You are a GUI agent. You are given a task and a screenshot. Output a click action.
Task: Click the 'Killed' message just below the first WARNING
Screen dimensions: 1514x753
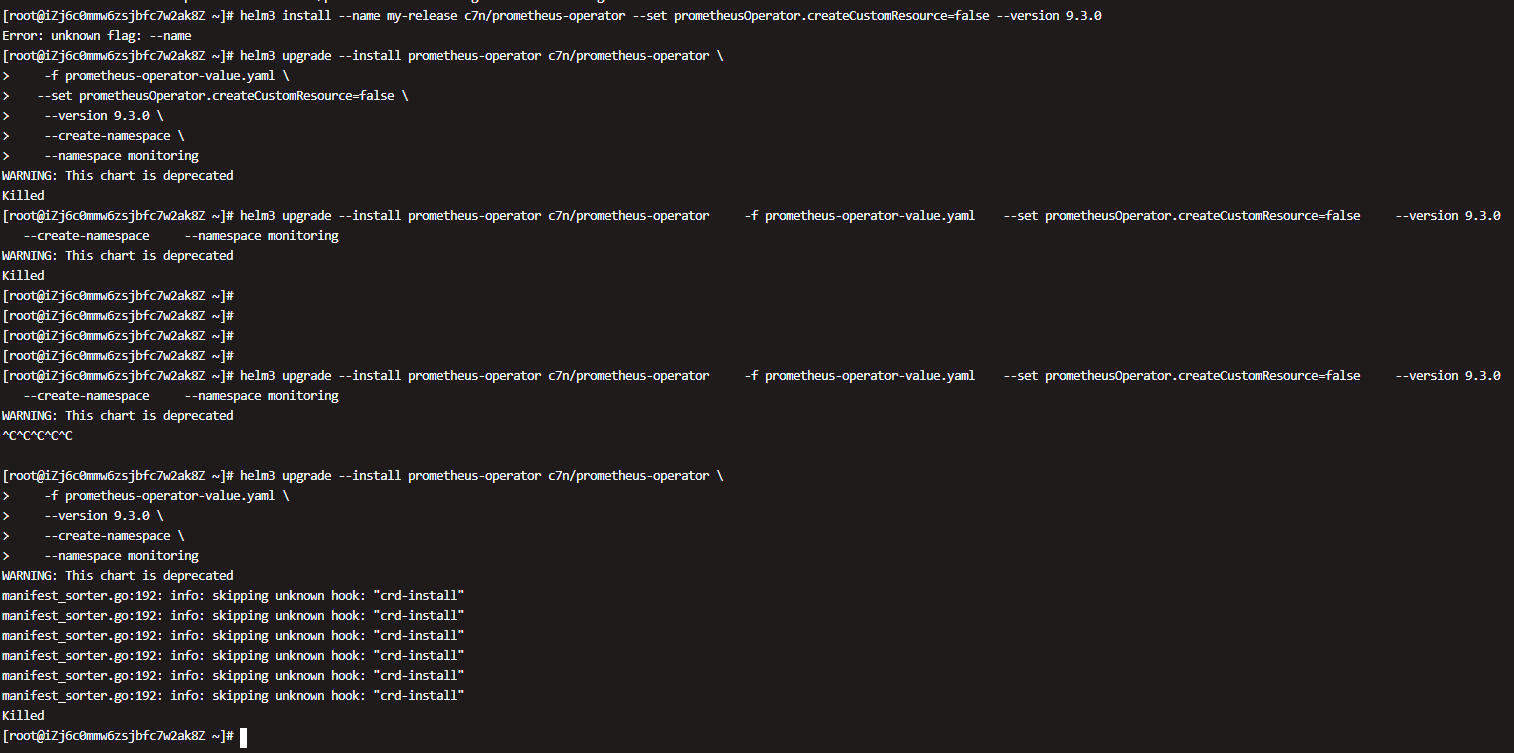pyautogui.click(x=23, y=196)
